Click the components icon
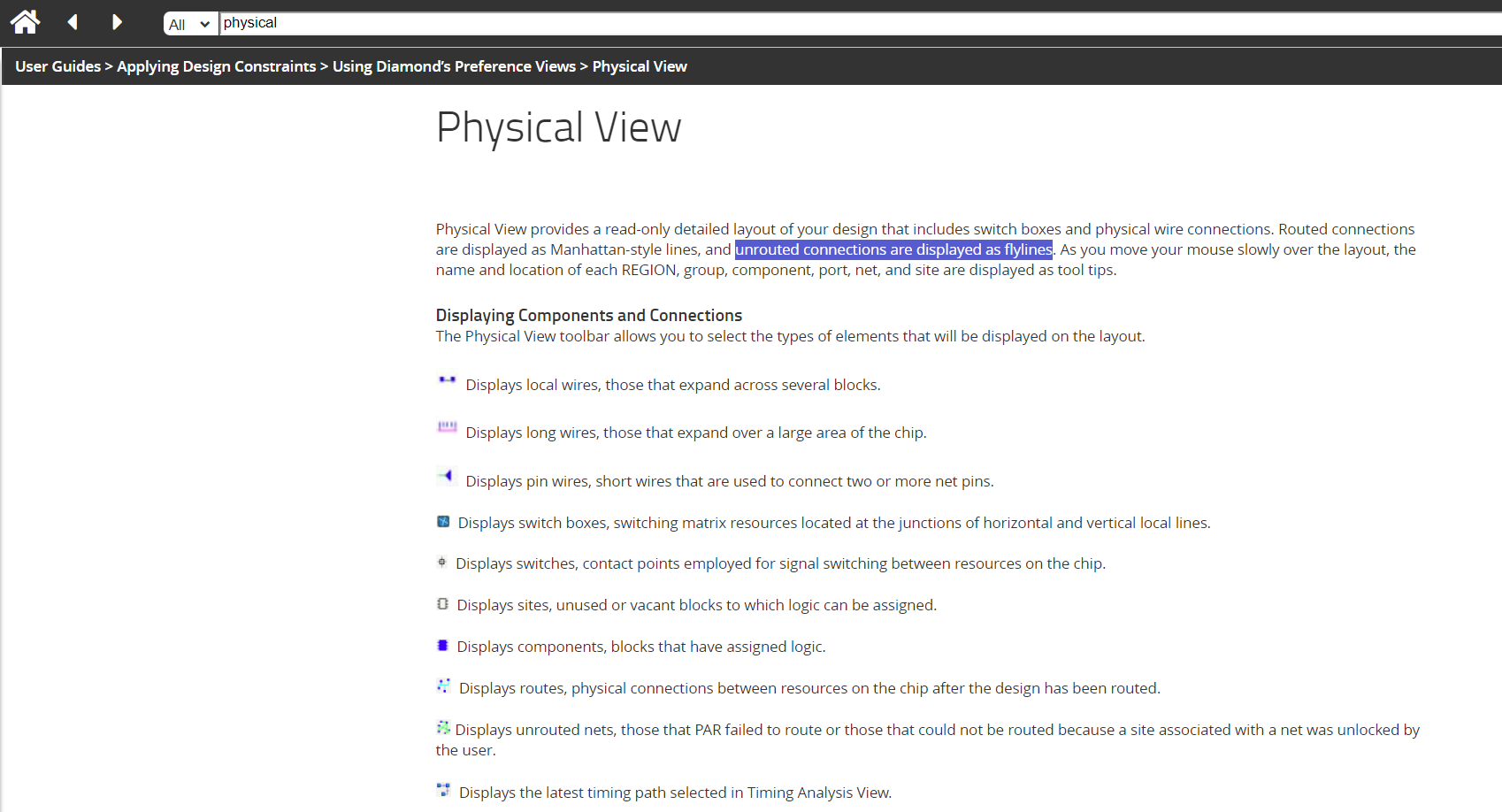Image resolution: width=1502 pixels, height=812 pixels. tap(442, 646)
